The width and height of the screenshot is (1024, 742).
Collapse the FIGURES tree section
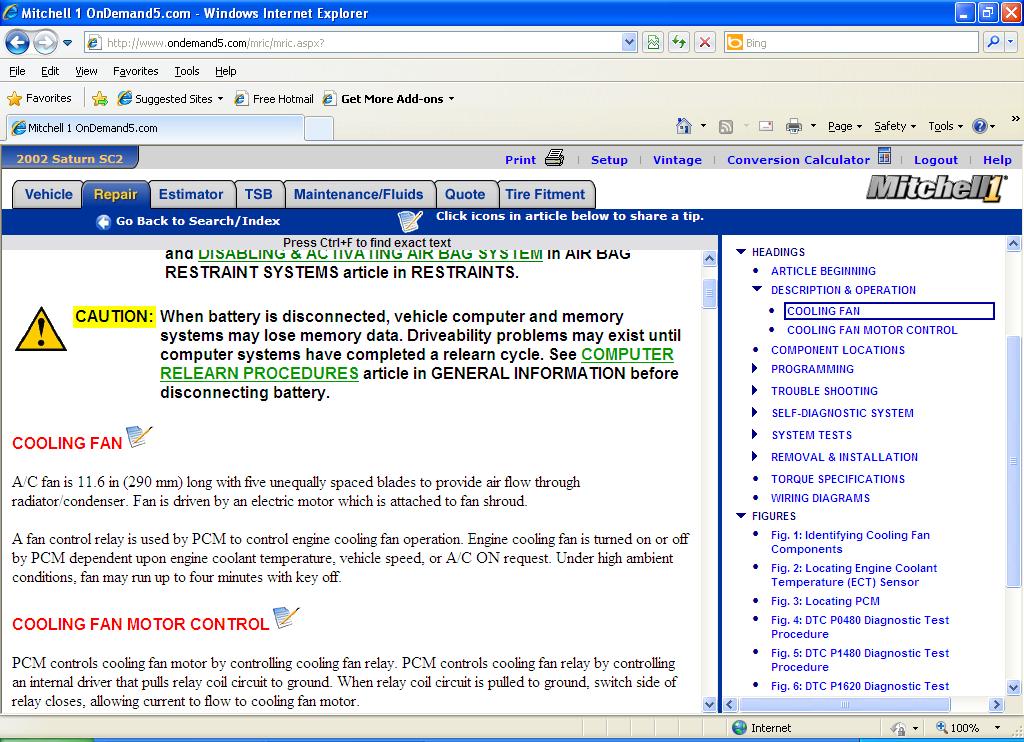click(x=741, y=515)
